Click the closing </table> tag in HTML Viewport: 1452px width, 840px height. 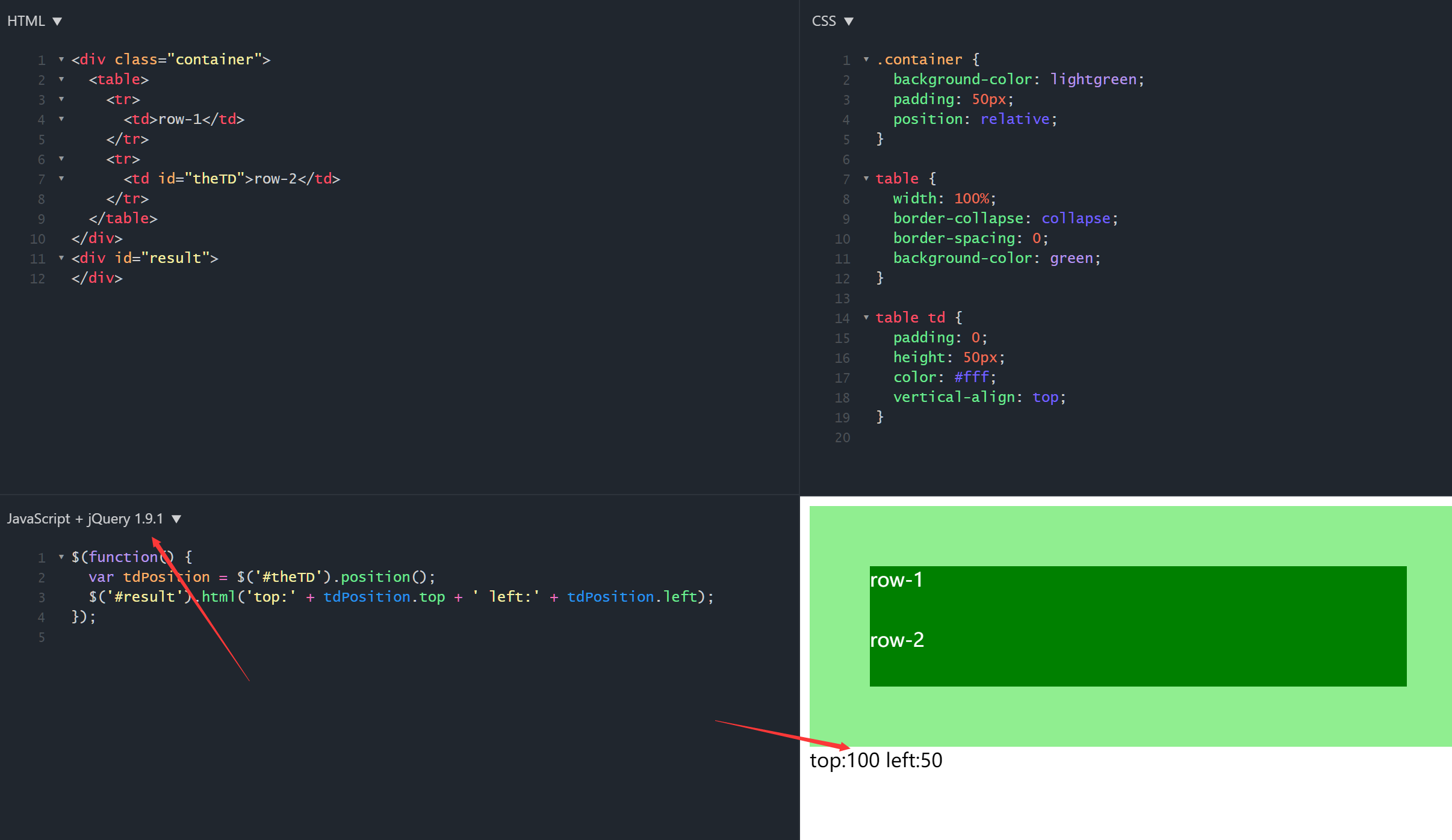[123, 218]
